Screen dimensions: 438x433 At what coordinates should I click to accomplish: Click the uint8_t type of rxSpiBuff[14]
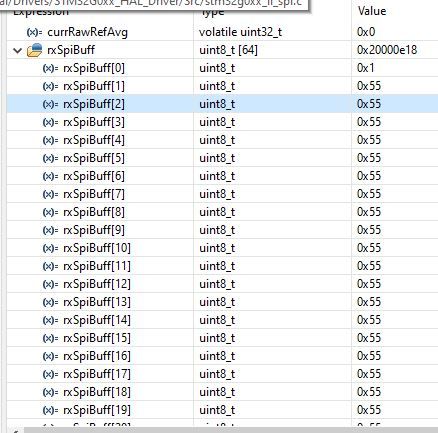pos(217,320)
